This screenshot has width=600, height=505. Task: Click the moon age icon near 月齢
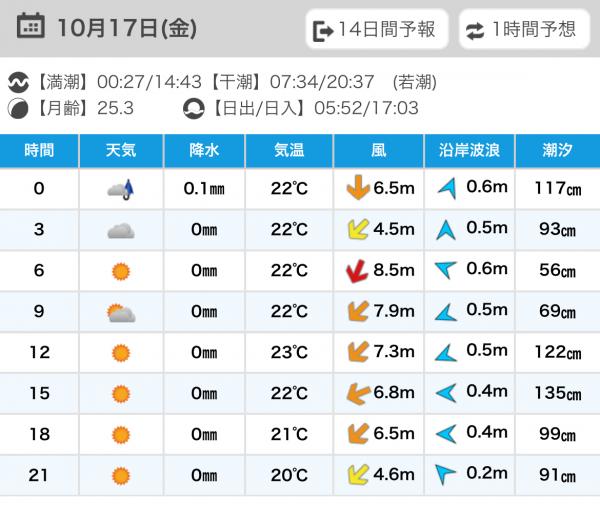point(19,108)
